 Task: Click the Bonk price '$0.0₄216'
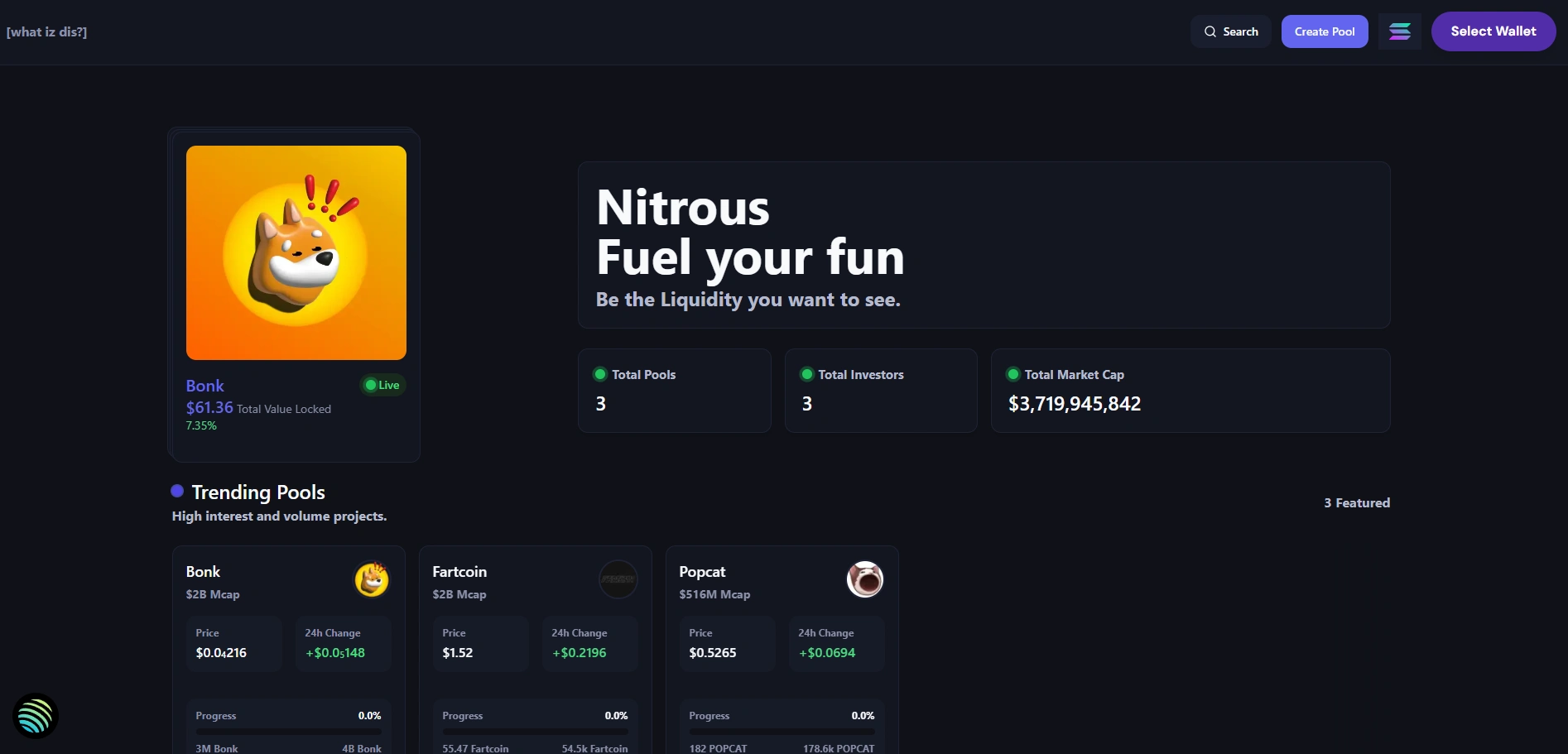[x=221, y=653]
